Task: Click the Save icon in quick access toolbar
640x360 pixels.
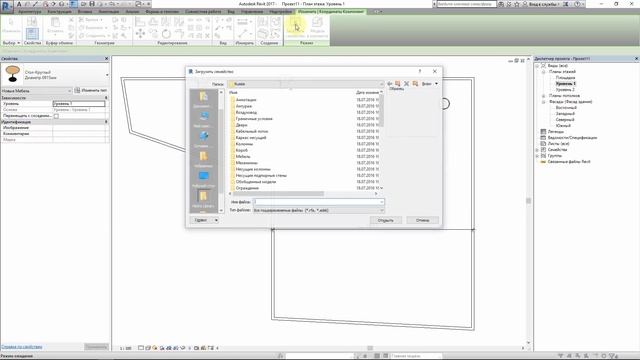Action: (92, 4)
